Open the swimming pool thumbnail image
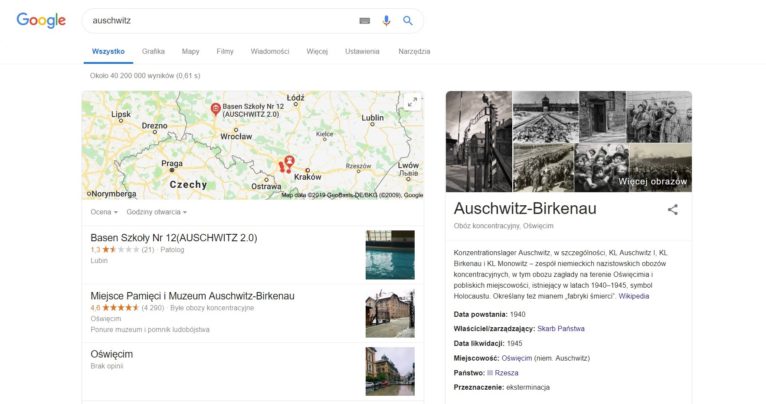The image size is (766, 404). pyautogui.click(x=390, y=254)
